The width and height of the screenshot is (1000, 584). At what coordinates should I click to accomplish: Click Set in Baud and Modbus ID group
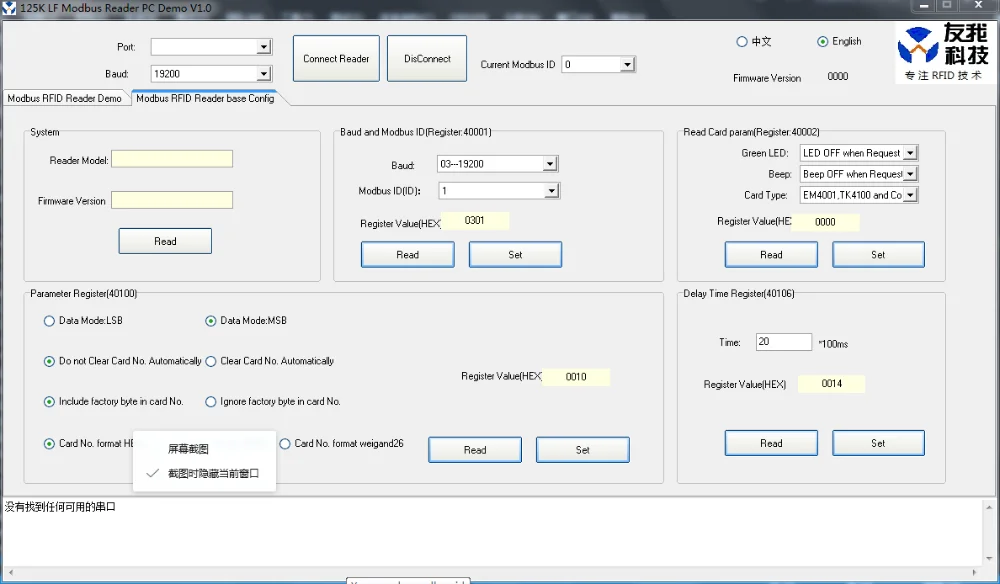click(515, 254)
